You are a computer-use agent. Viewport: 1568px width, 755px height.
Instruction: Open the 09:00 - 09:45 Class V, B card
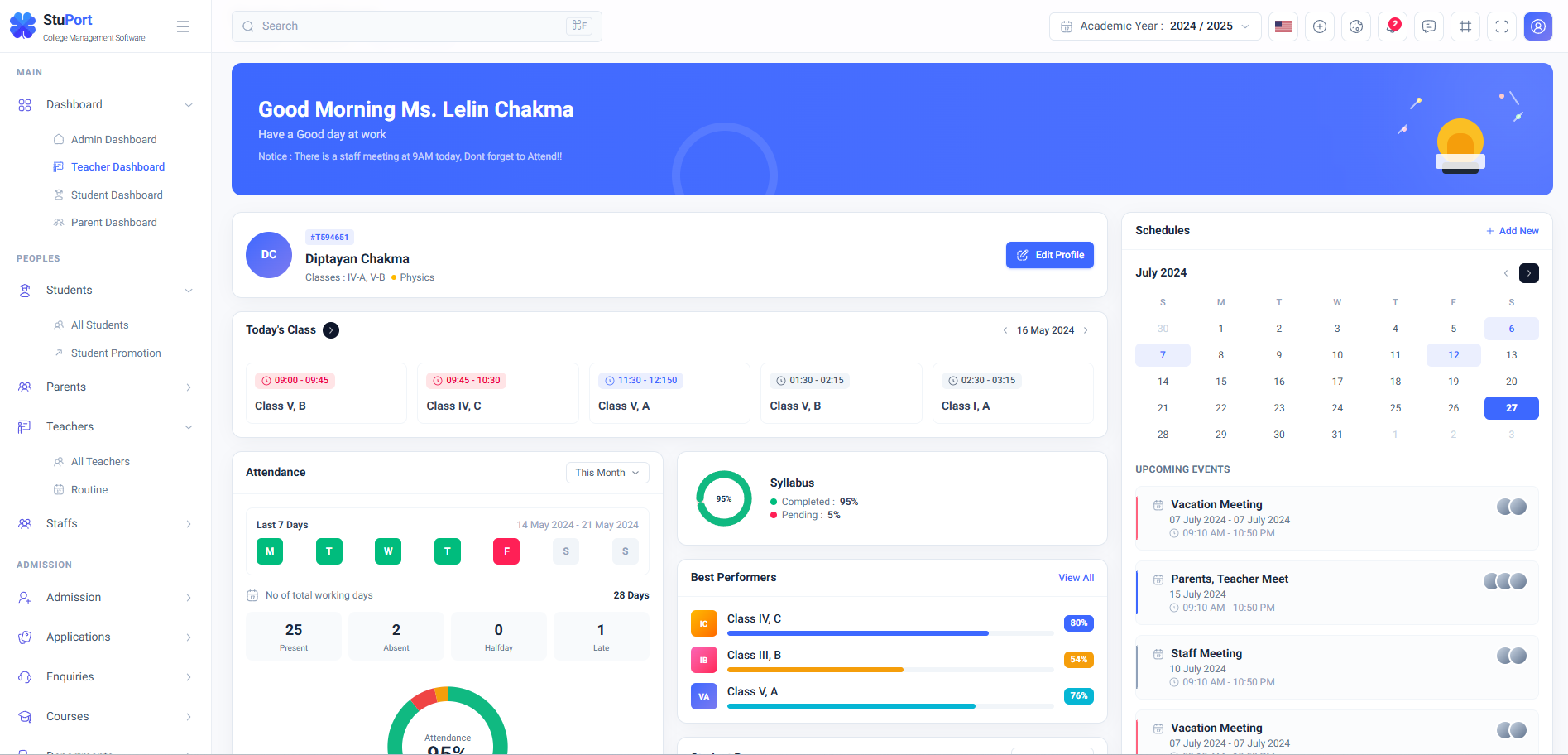coord(326,393)
